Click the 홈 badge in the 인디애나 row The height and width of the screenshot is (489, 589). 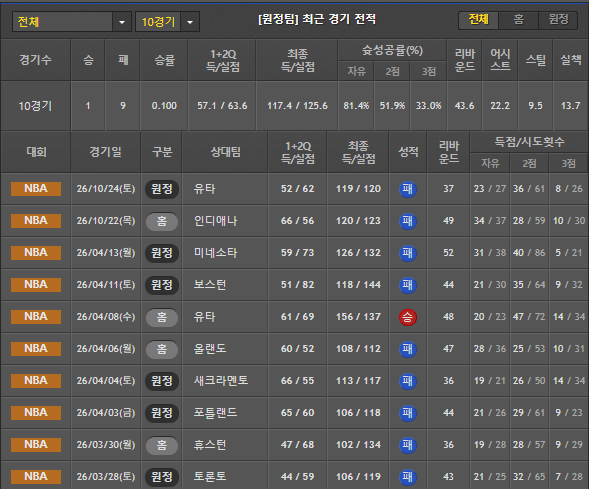click(x=162, y=221)
